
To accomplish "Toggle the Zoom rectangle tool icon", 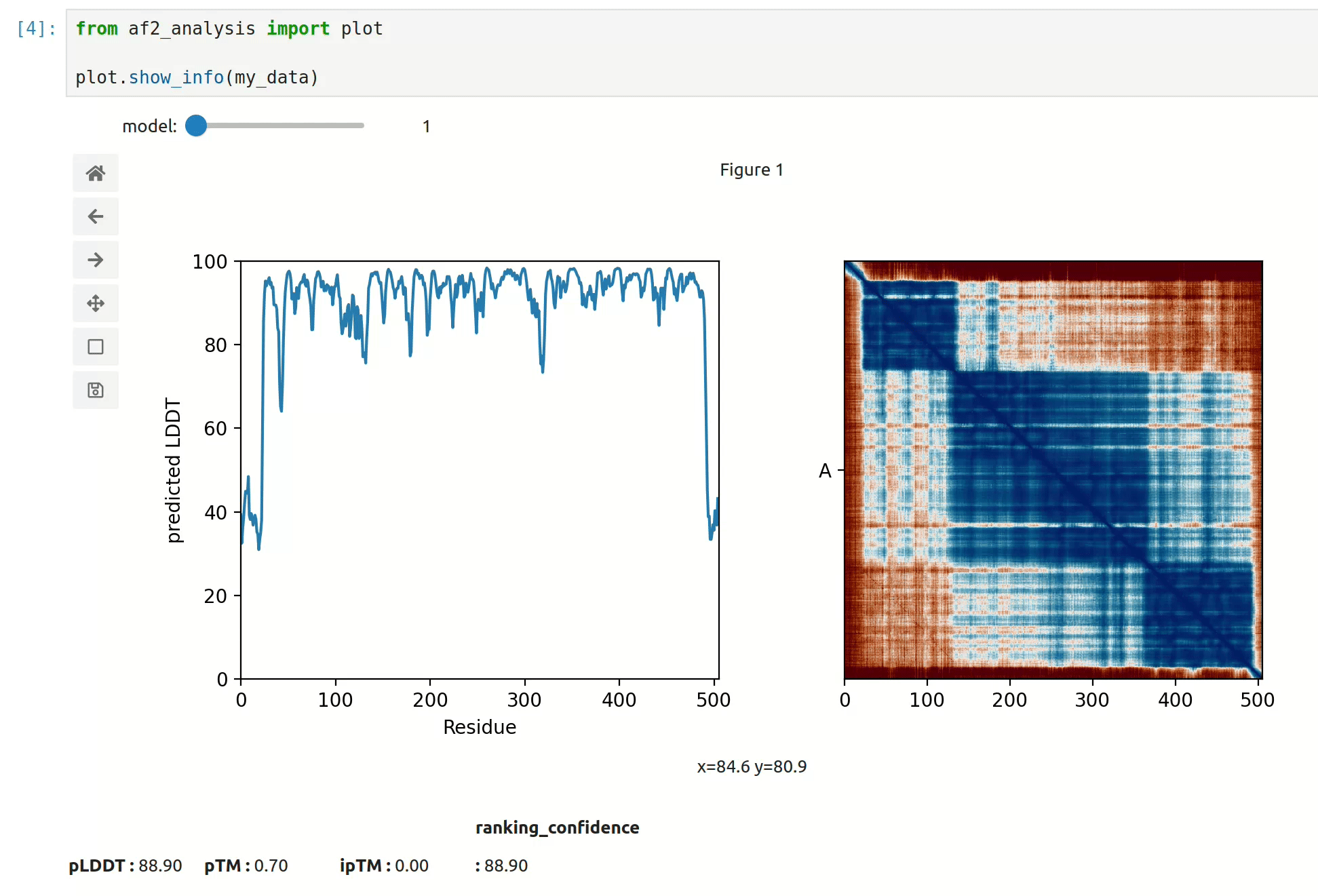I will click(x=96, y=347).
